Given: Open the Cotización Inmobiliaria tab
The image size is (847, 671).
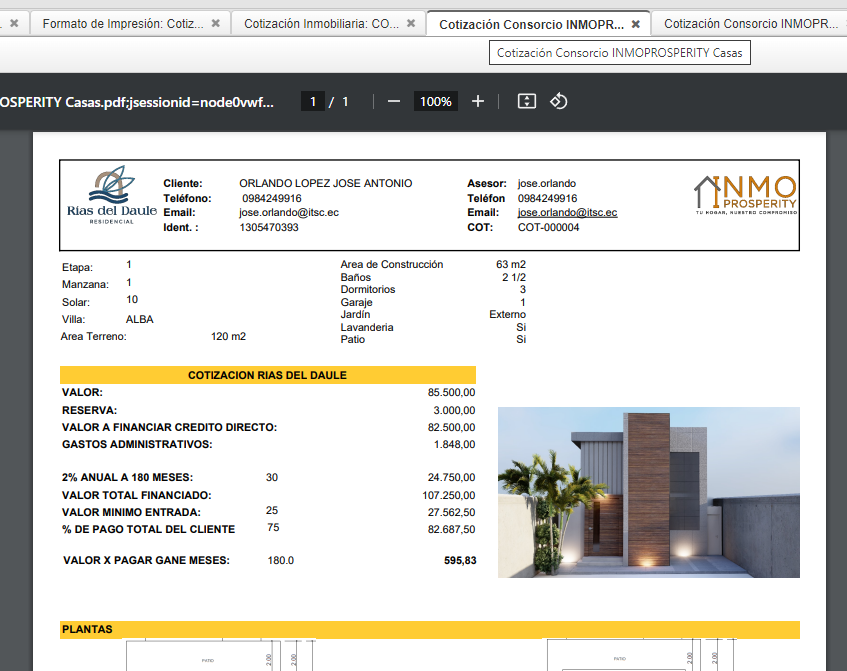Looking at the screenshot, I should (321, 23).
